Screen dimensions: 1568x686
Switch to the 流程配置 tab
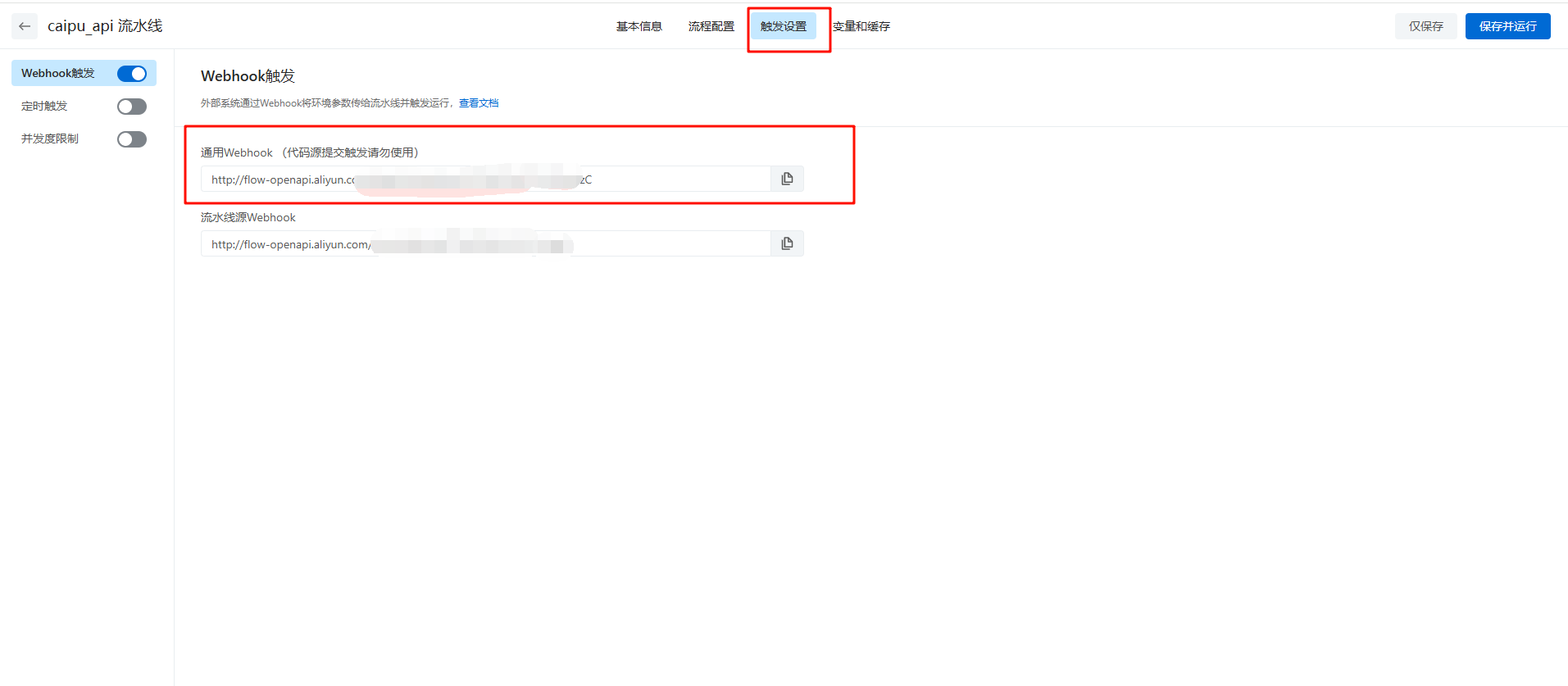[x=711, y=26]
